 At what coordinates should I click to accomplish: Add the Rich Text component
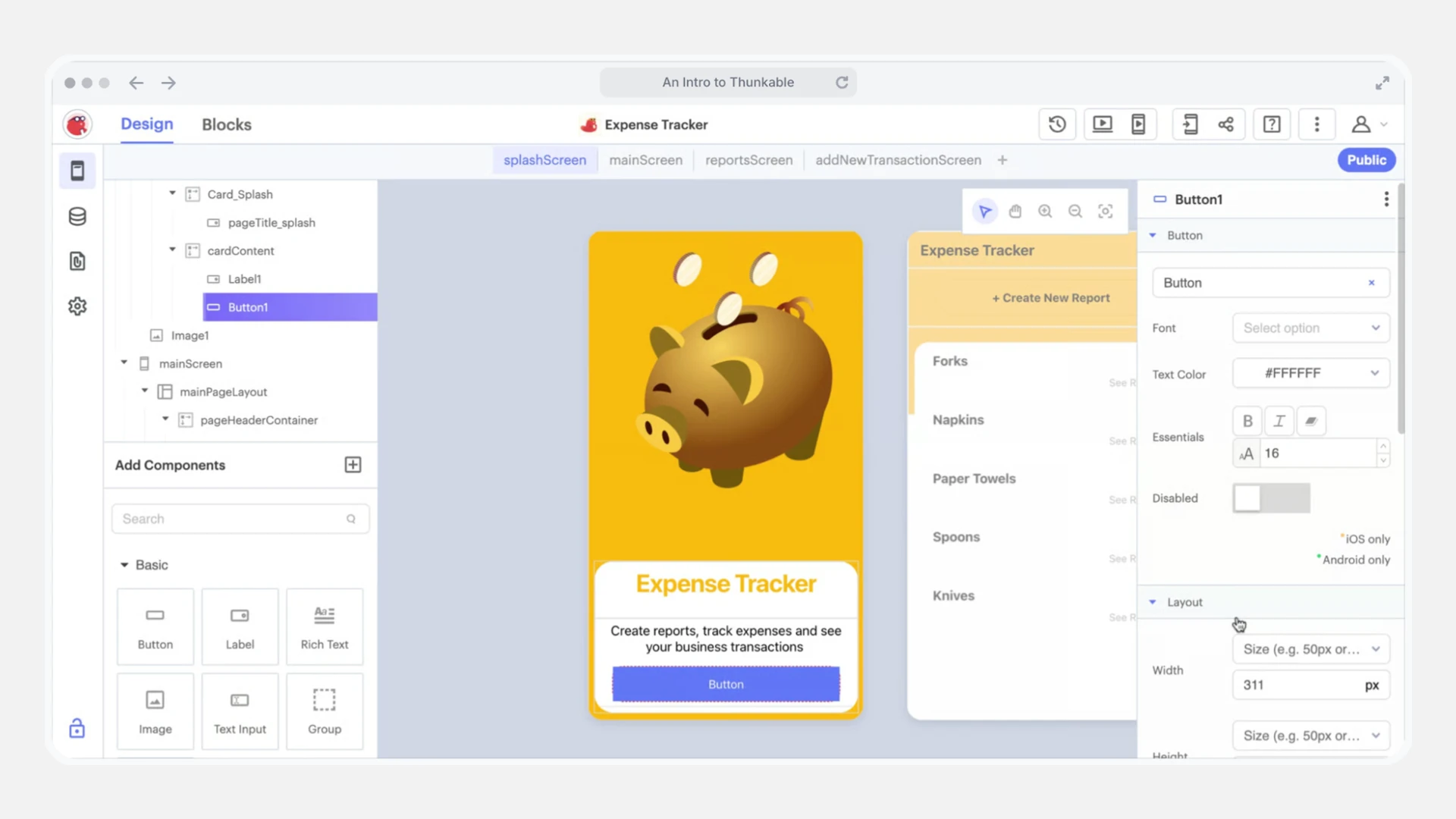(325, 627)
